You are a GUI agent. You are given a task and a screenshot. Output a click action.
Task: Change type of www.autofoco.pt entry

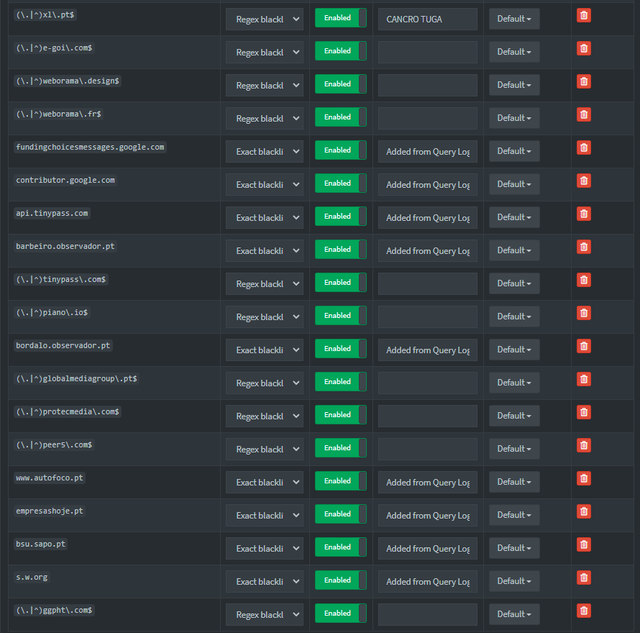[x=264, y=482]
